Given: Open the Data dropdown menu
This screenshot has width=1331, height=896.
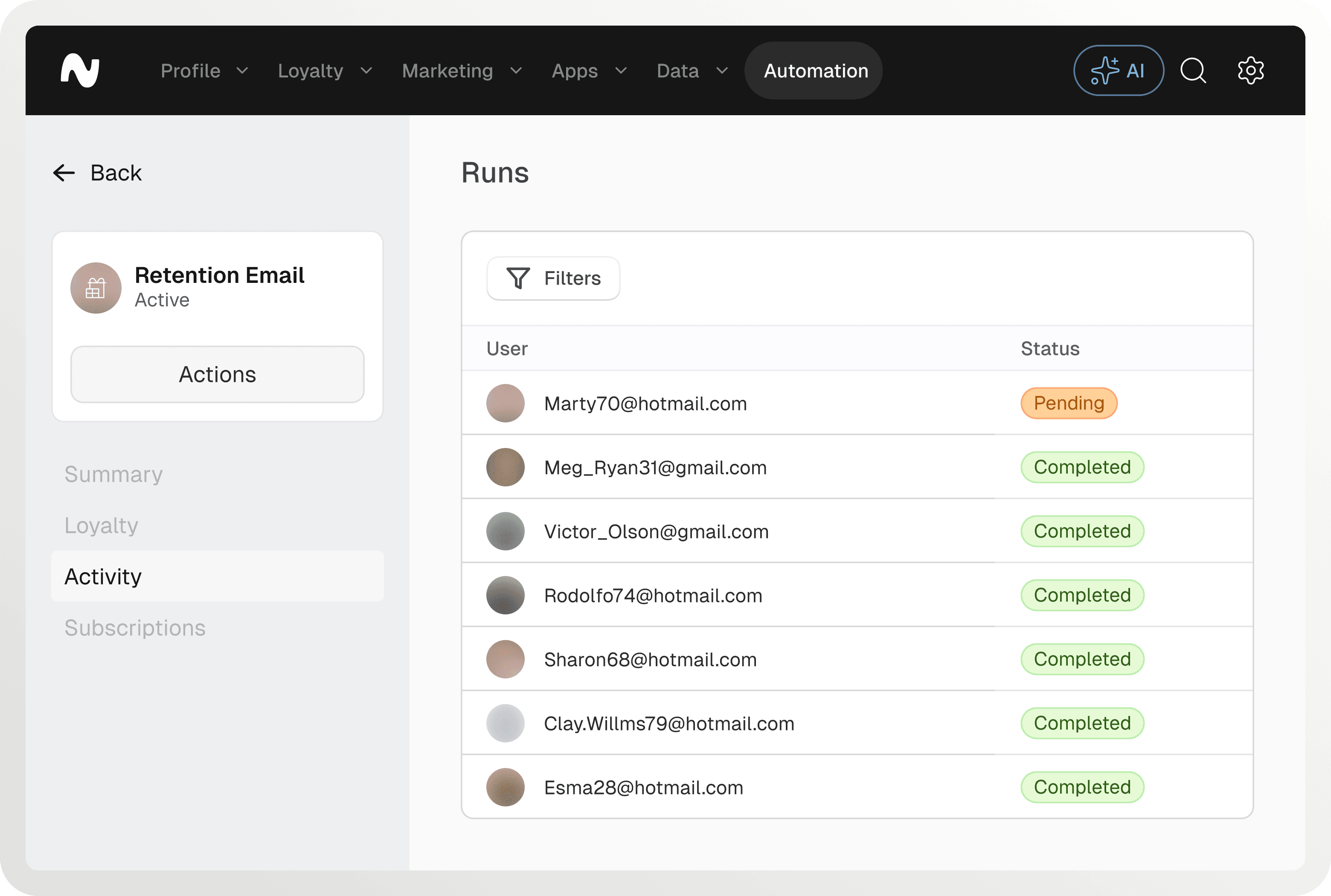Looking at the screenshot, I should (691, 71).
